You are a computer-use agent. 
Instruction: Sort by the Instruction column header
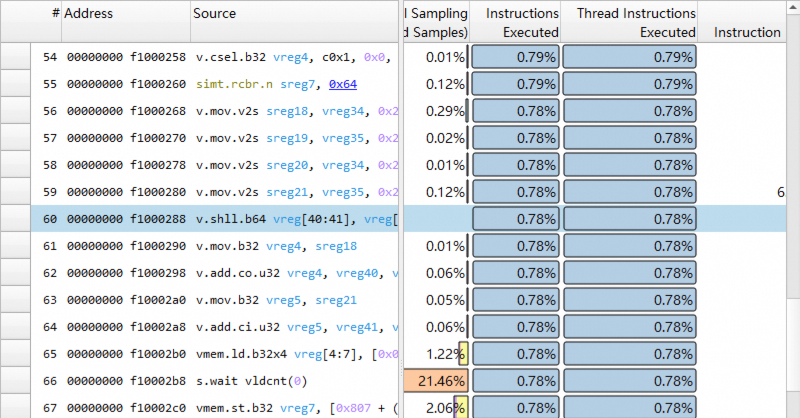(x=741, y=21)
